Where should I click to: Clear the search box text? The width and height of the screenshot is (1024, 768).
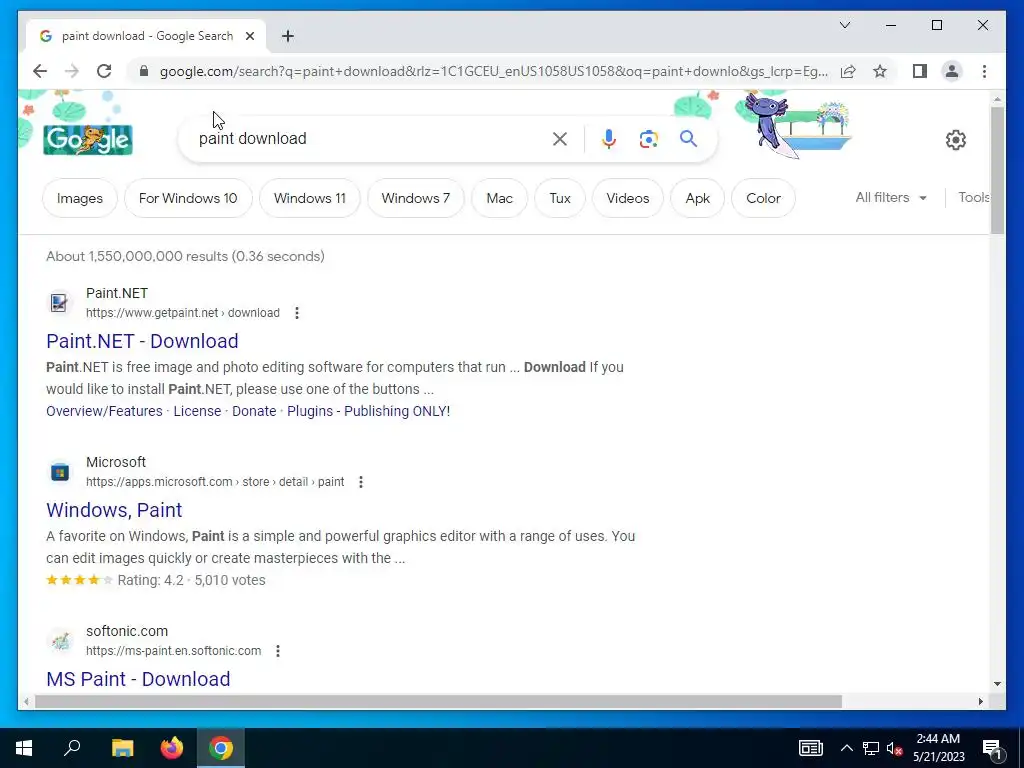click(x=560, y=139)
